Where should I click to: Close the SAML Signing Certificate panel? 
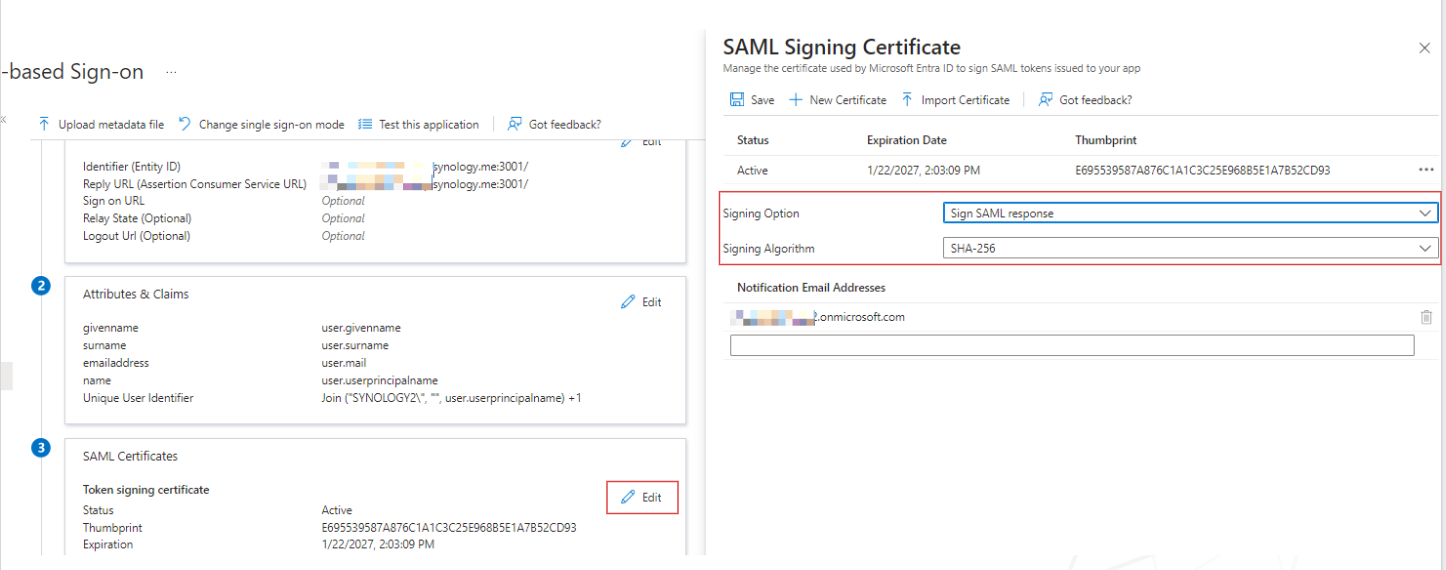1425,48
